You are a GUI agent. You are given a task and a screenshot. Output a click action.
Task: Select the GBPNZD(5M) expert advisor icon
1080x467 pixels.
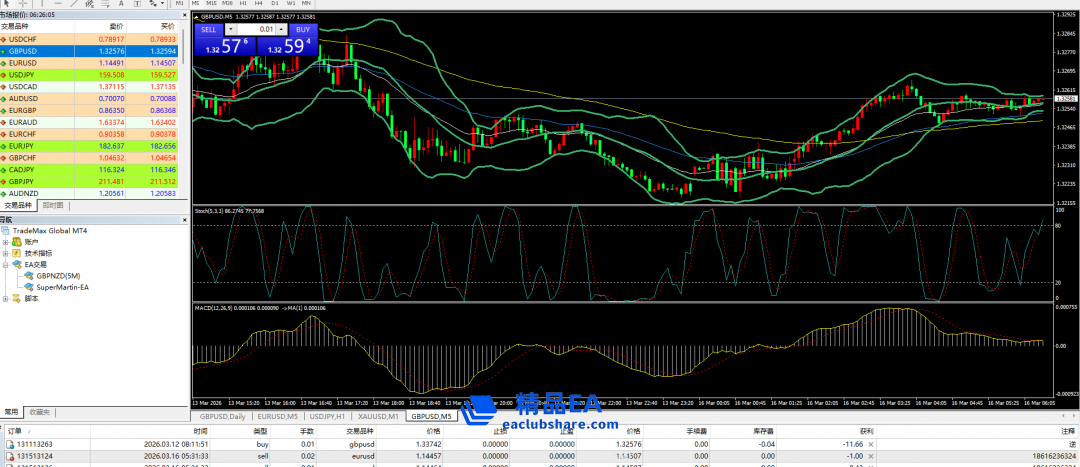point(28,276)
